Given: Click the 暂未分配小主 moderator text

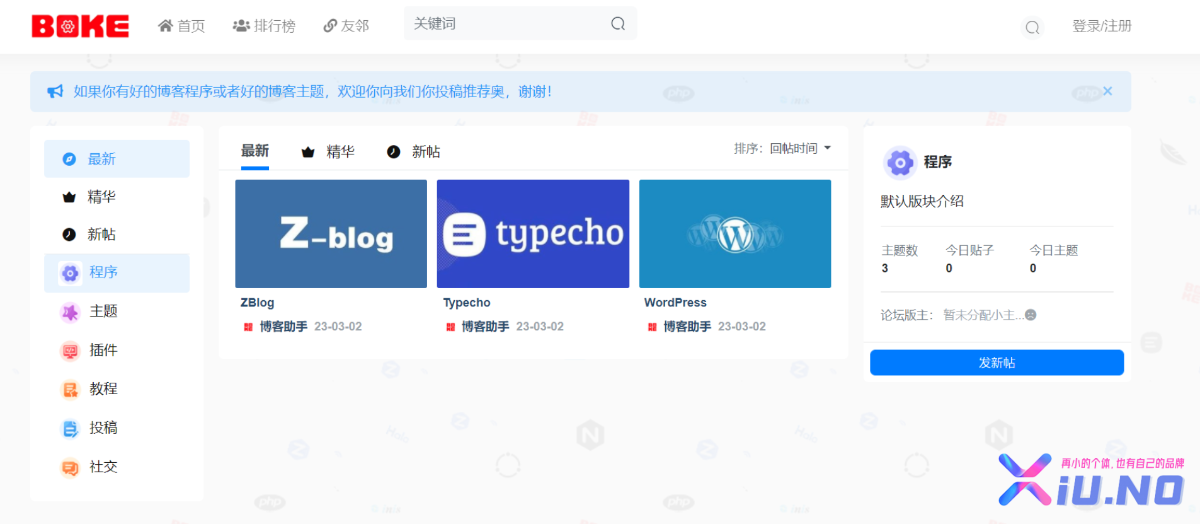Looking at the screenshot, I should click(983, 315).
